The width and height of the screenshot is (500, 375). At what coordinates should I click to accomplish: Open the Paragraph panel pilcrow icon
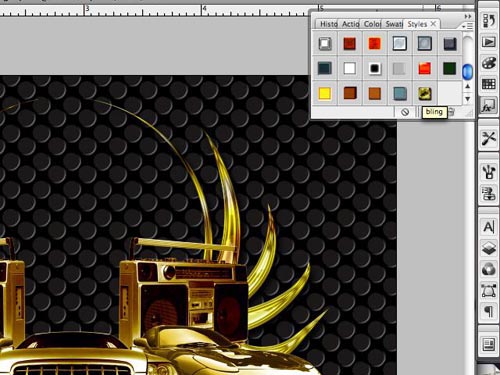[x=489, y=312]
